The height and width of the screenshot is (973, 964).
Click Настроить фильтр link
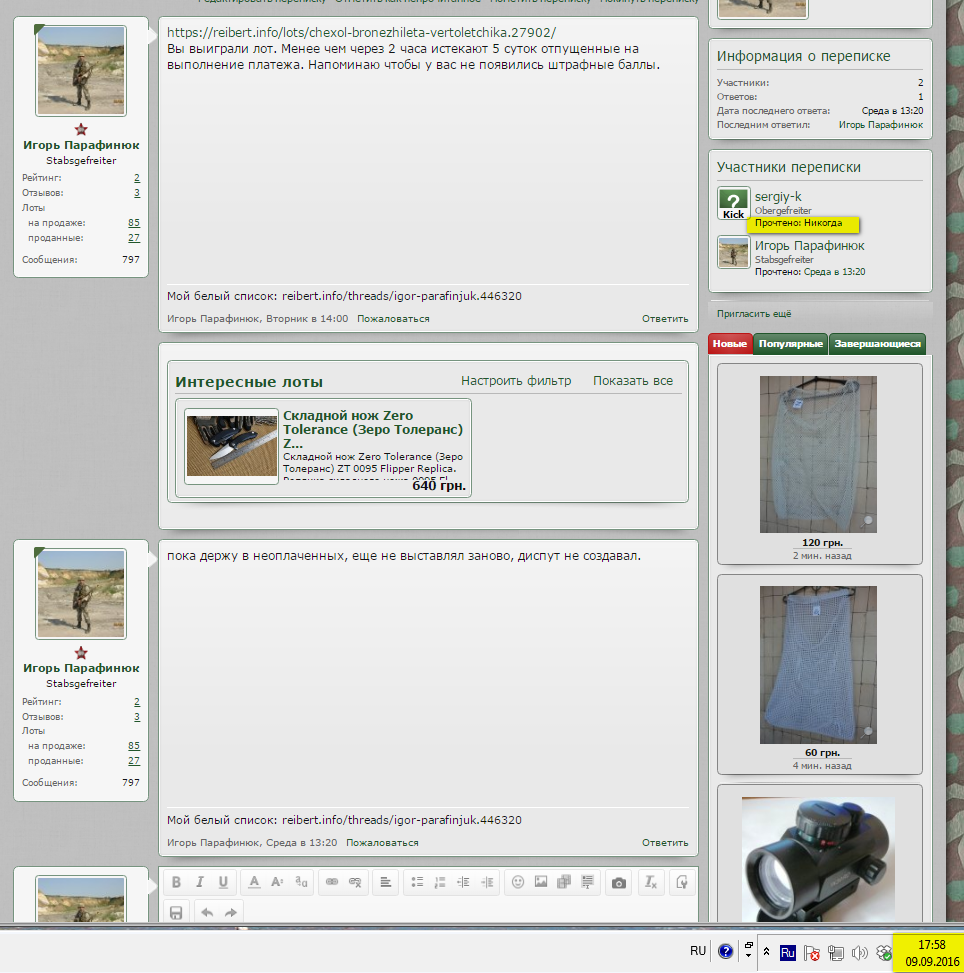[516, 381]
